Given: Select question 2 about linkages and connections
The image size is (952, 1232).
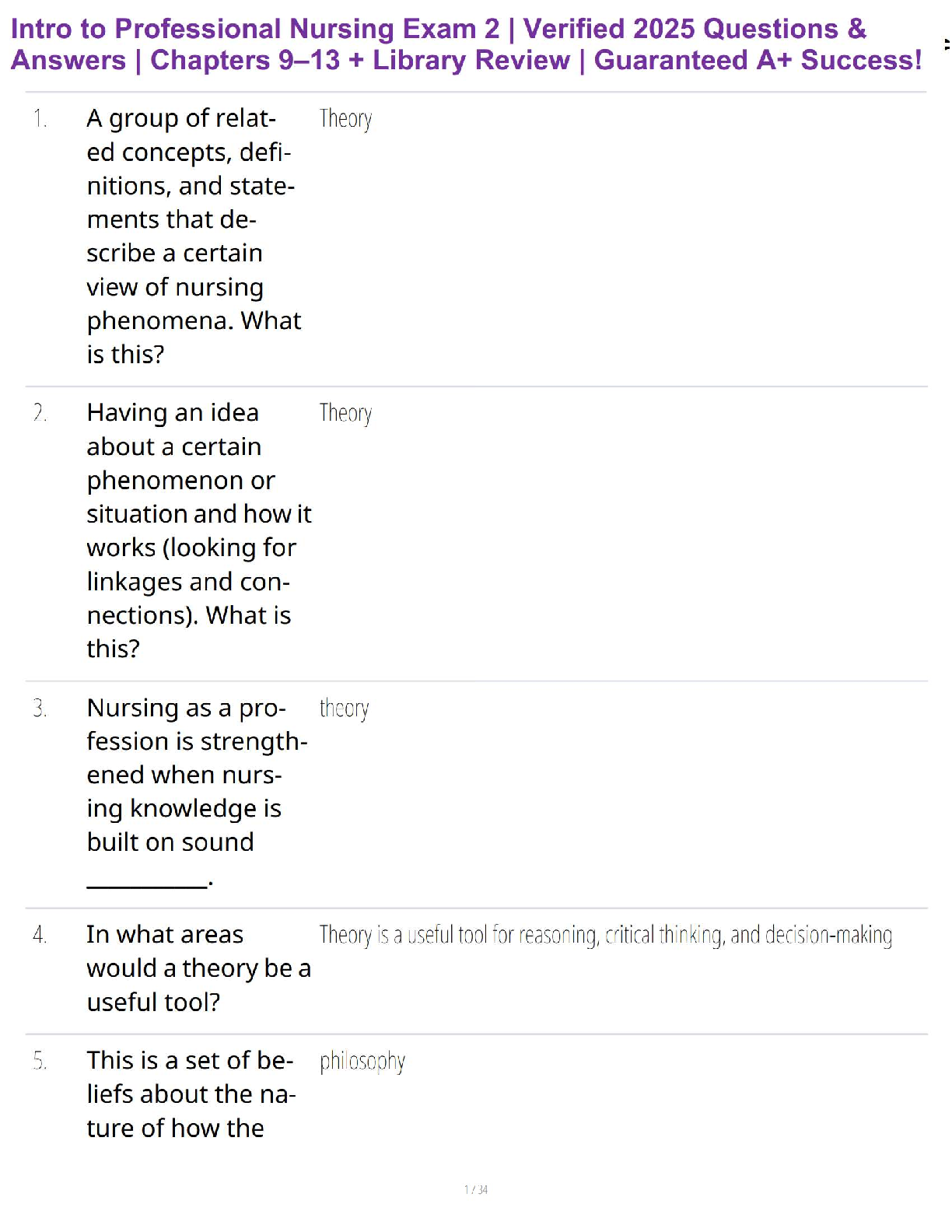Looking at the screenshot, I should tap(198, 530).
